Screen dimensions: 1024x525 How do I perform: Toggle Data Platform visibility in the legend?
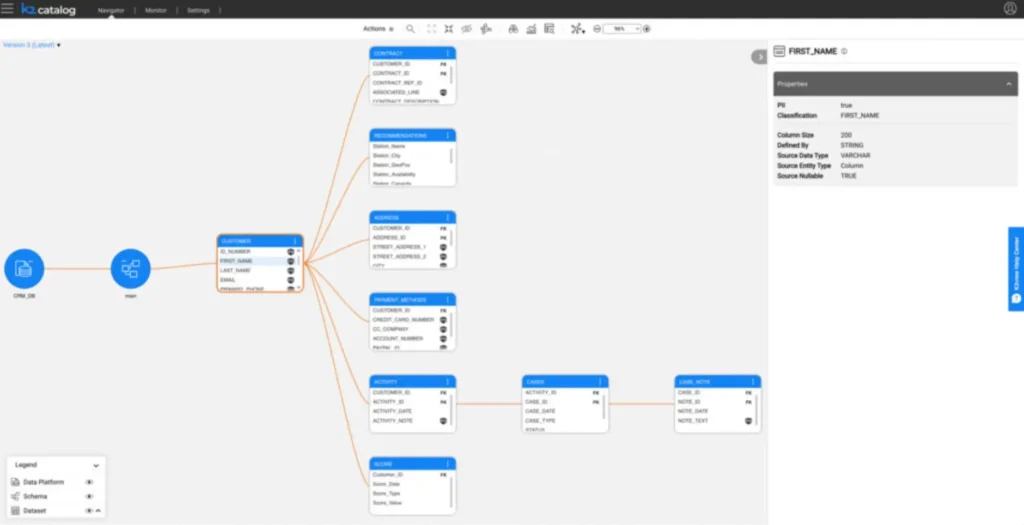tap(89, 482)
